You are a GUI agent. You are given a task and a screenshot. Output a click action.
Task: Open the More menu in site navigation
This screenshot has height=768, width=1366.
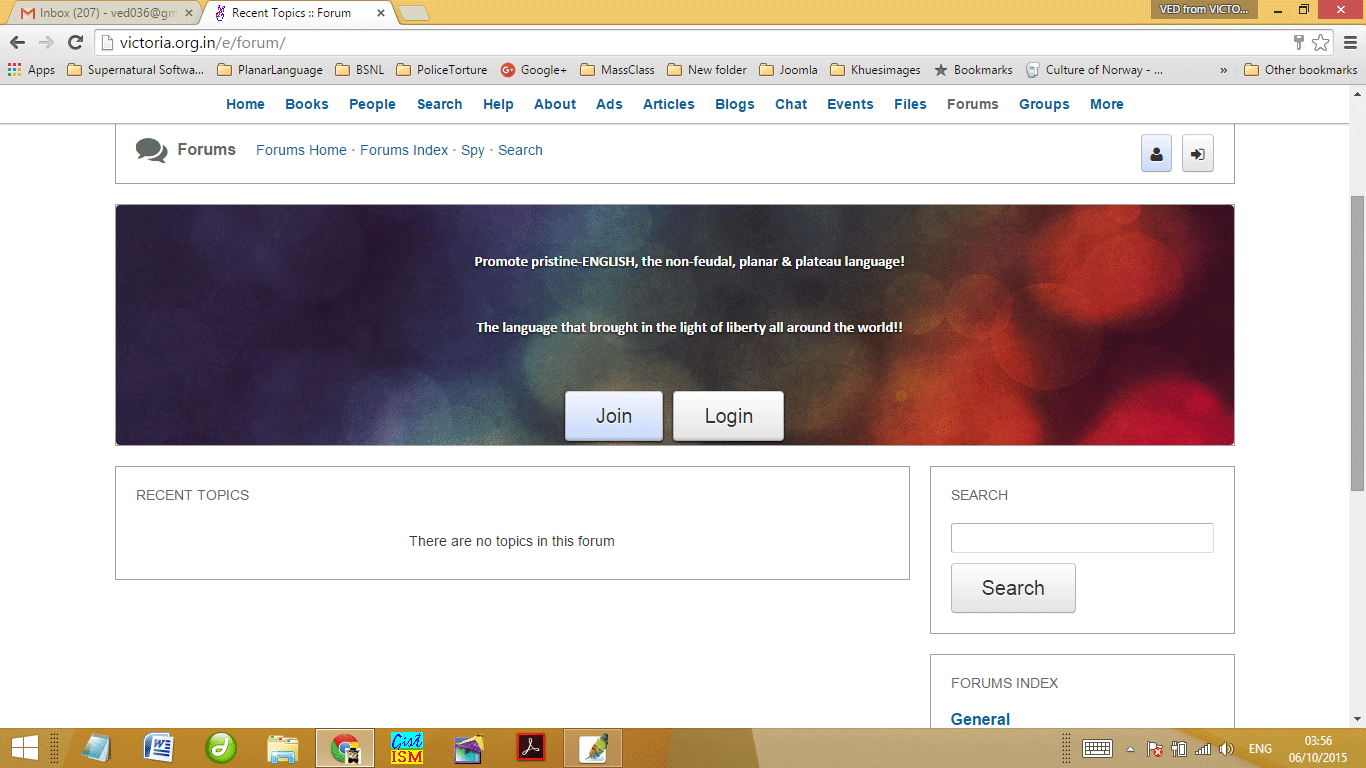pyautogui.click(x=1107, y=104)
